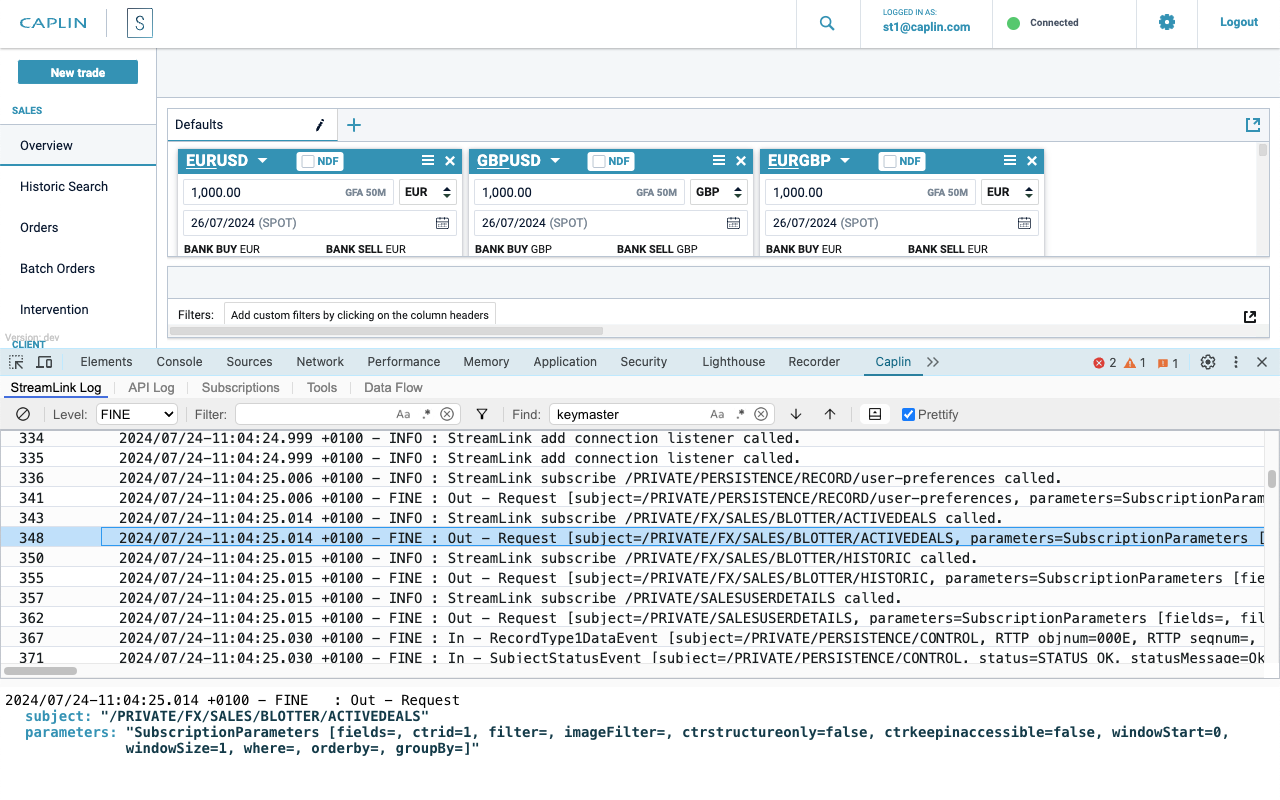Open the EURGBP tile hamburger menu
The height and width of the screenshot is (800, 1280).
1010,161
